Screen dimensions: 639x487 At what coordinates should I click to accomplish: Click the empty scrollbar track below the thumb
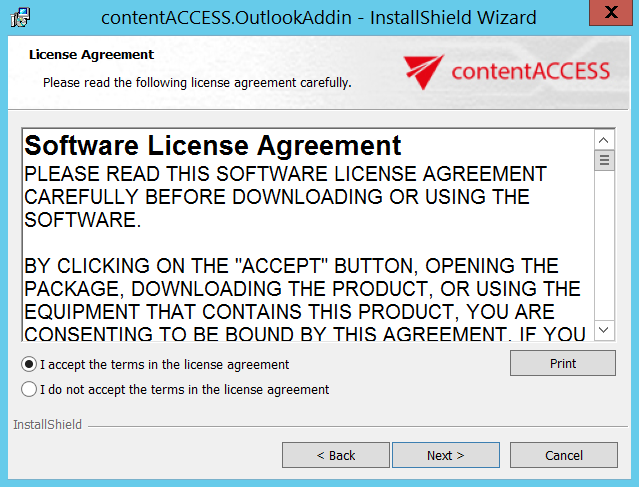coord(604,250)
